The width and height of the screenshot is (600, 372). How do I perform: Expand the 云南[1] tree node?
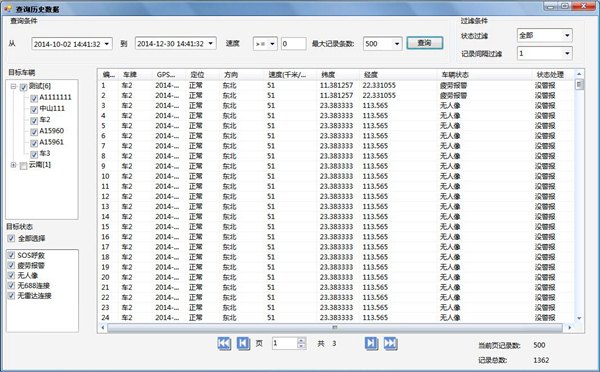pos(14,165)
